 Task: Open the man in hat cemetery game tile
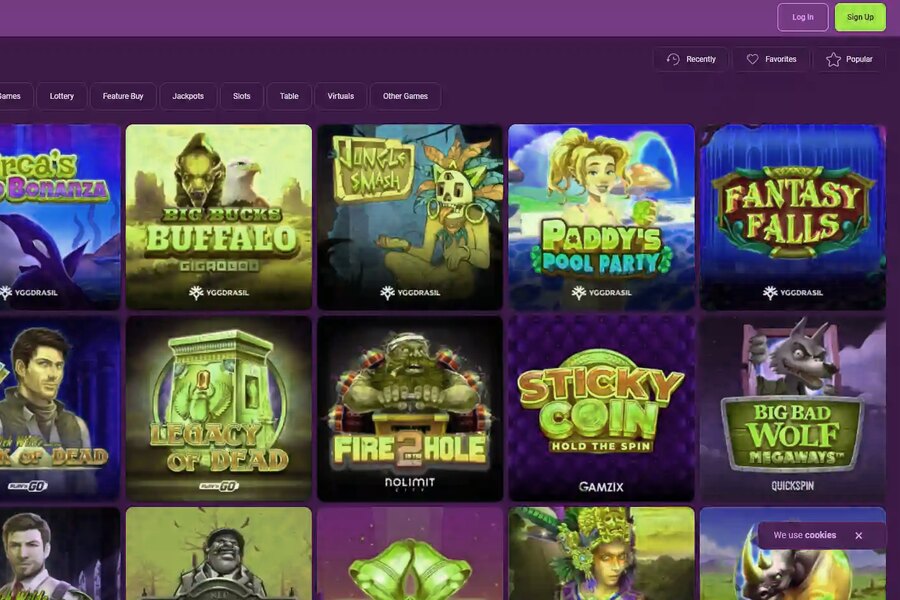(x=219, y=553)
